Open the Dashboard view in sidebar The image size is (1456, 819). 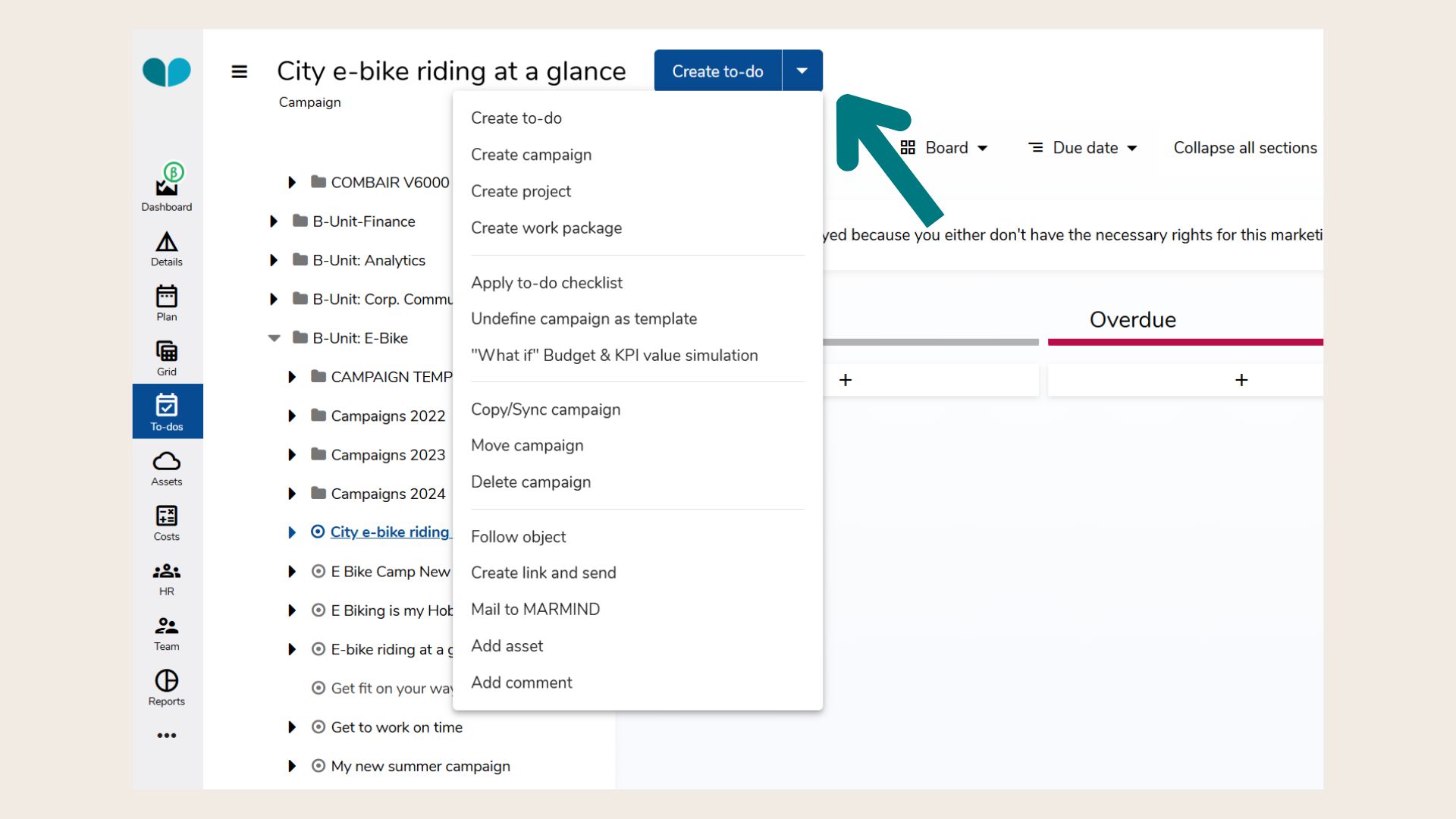(x=167, y=190)
